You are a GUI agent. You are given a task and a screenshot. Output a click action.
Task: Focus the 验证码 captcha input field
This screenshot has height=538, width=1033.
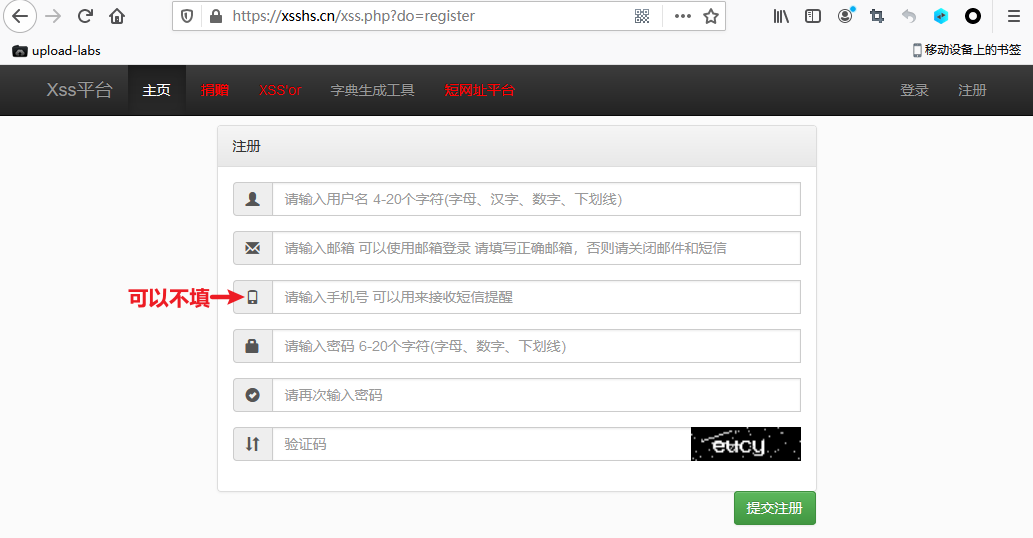(x=482, y=444)
